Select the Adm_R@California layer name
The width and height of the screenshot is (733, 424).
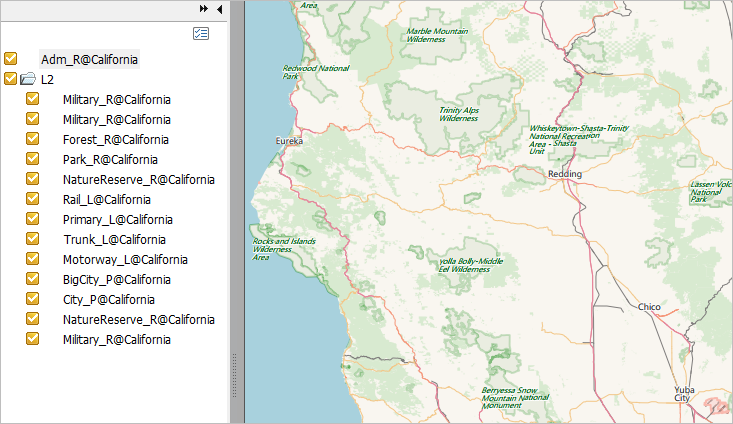click(x=89, y=59)
